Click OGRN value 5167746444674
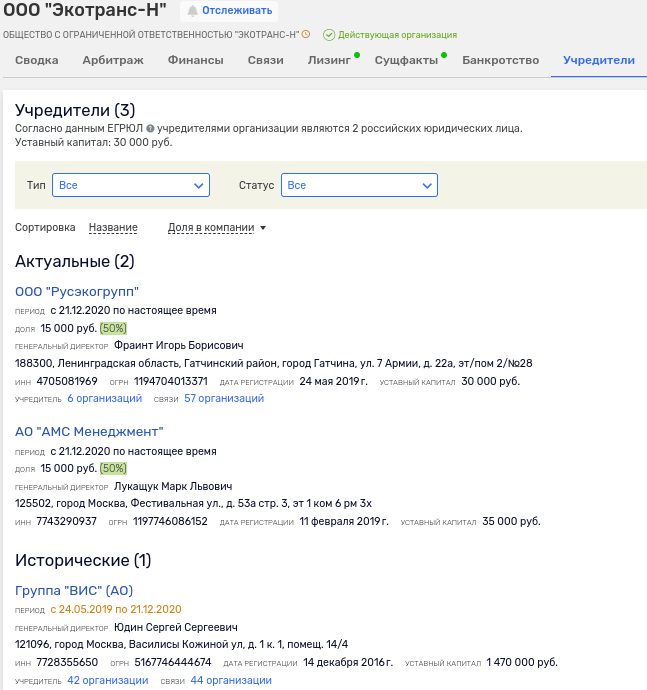Screen dimensions: 647x690 click(x=173, y=662)
